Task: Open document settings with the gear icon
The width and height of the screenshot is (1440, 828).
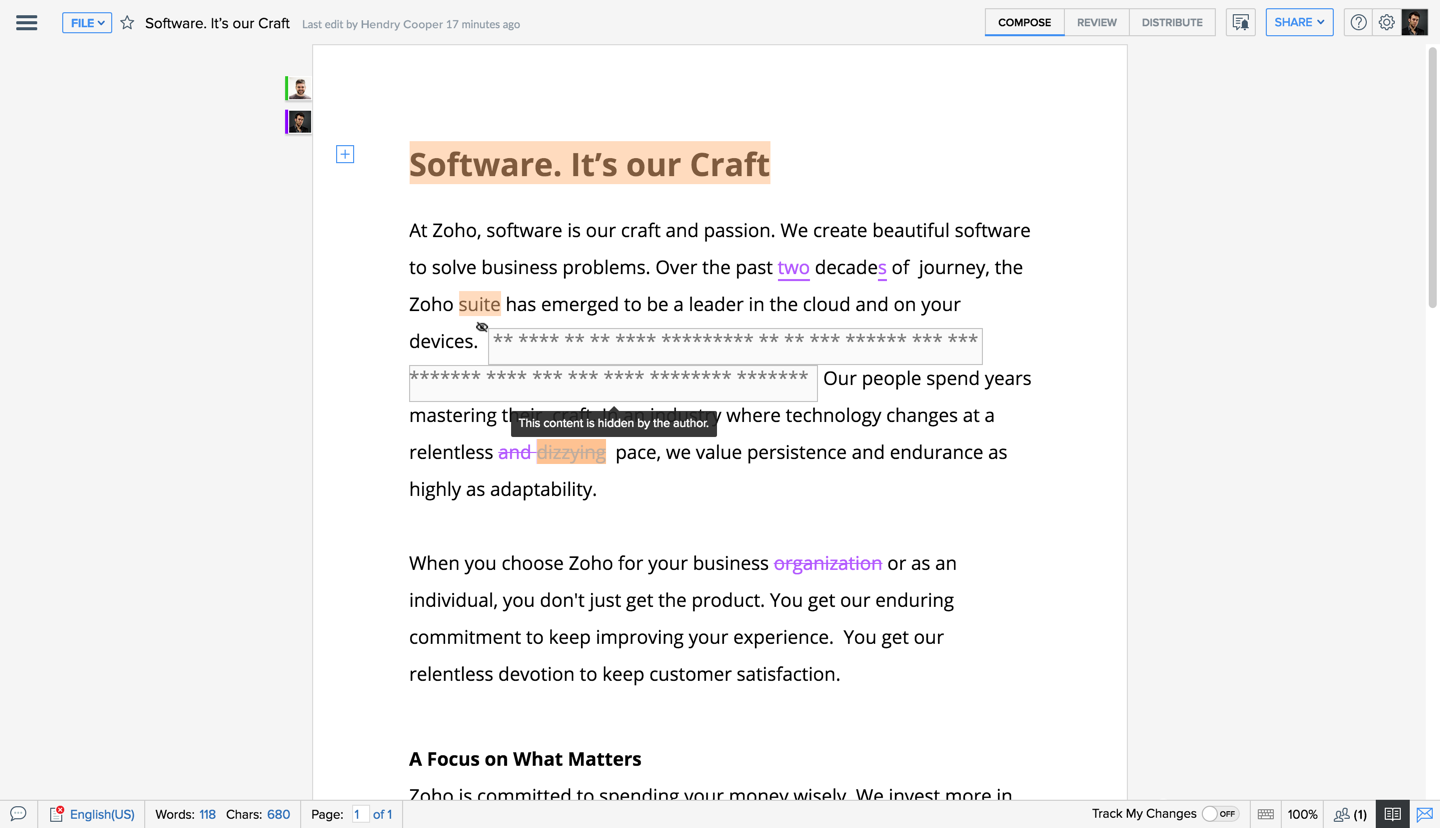Action: (1386, 22)
